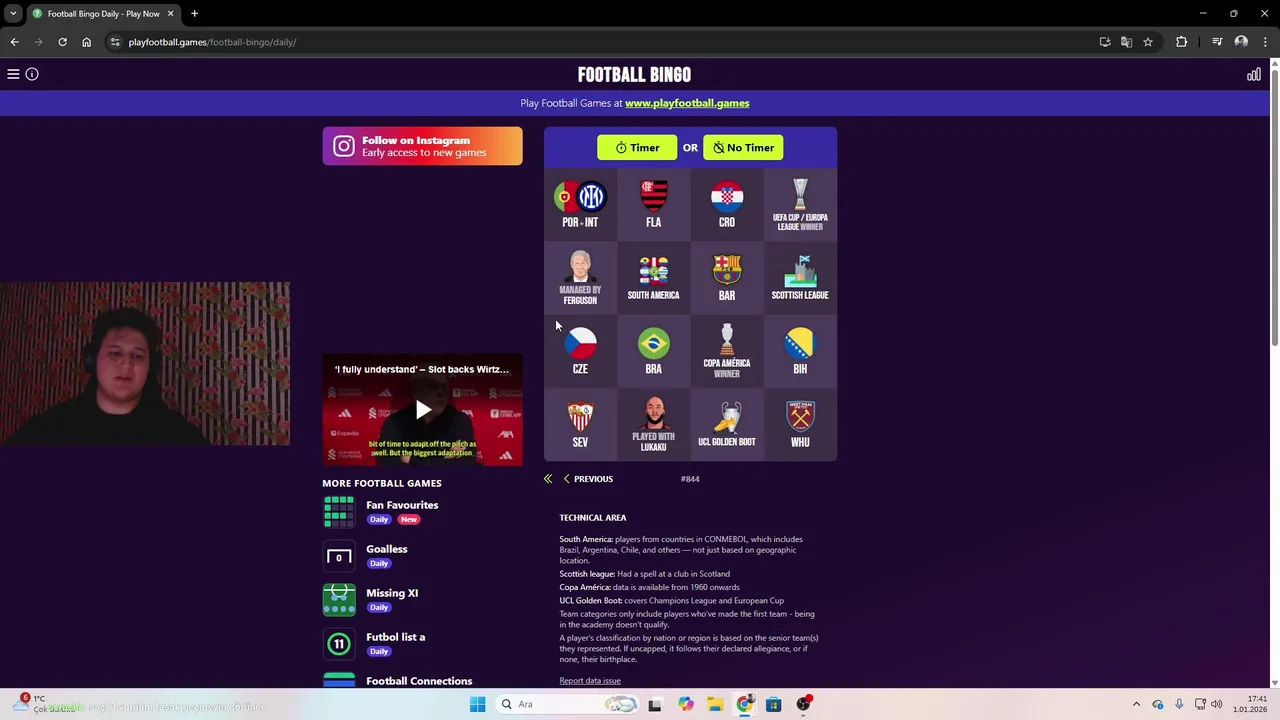Bookmark this page with the star

click(x=1148, y=42)
